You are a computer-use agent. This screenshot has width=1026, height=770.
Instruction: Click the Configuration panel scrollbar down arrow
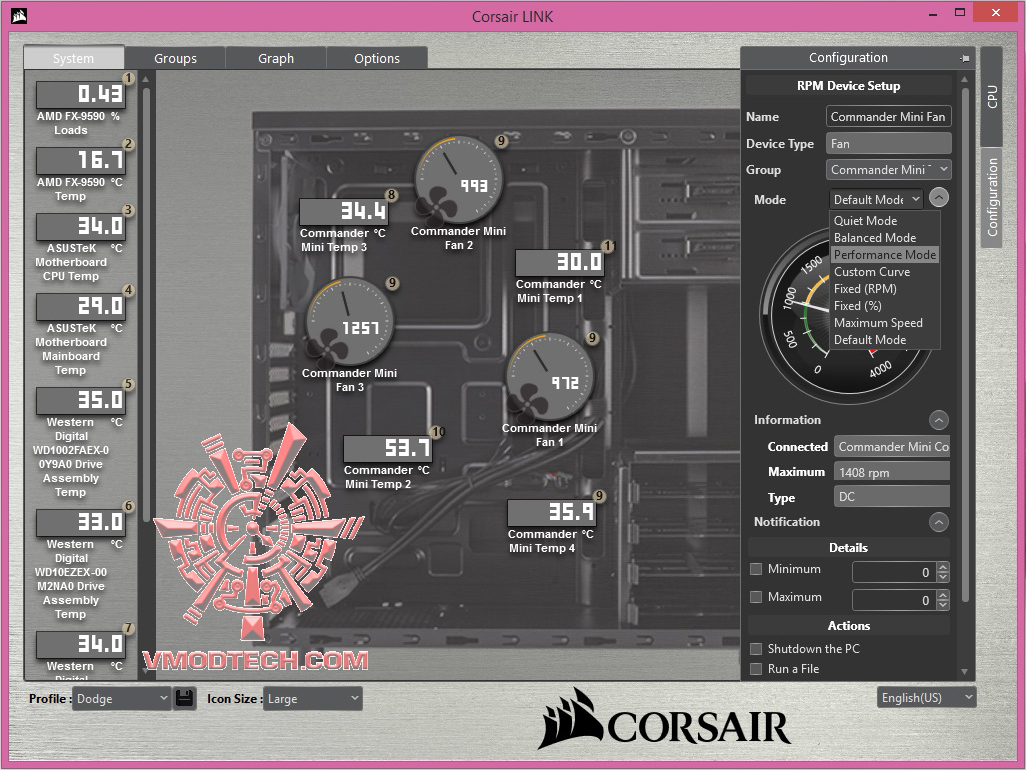pos(964,672)
